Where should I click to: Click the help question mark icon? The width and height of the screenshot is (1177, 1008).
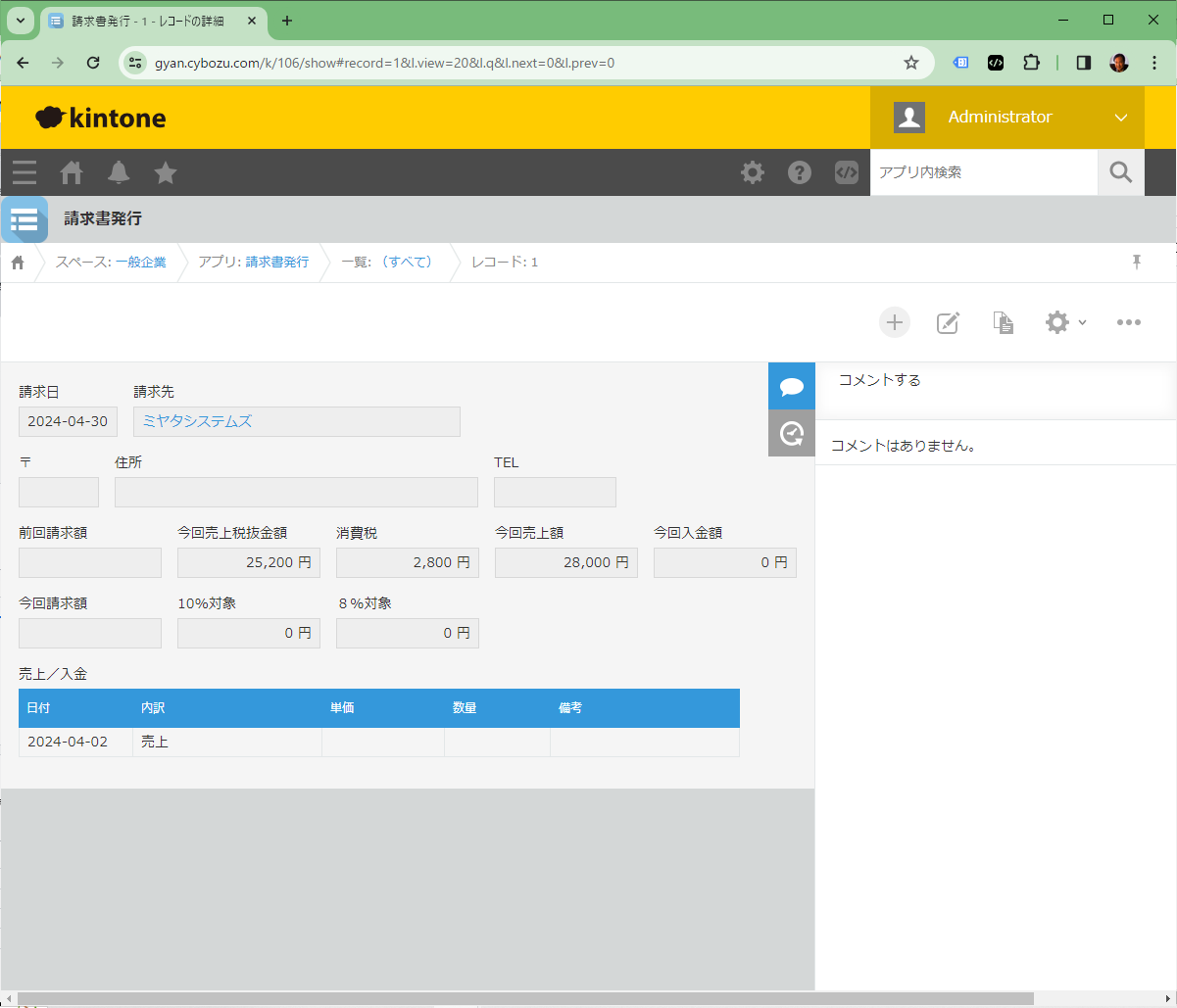tap(800, 172)
